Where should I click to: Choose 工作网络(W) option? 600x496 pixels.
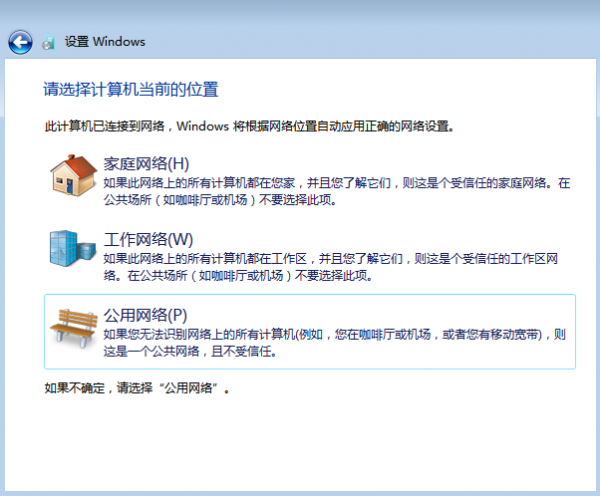pos(148,240)
